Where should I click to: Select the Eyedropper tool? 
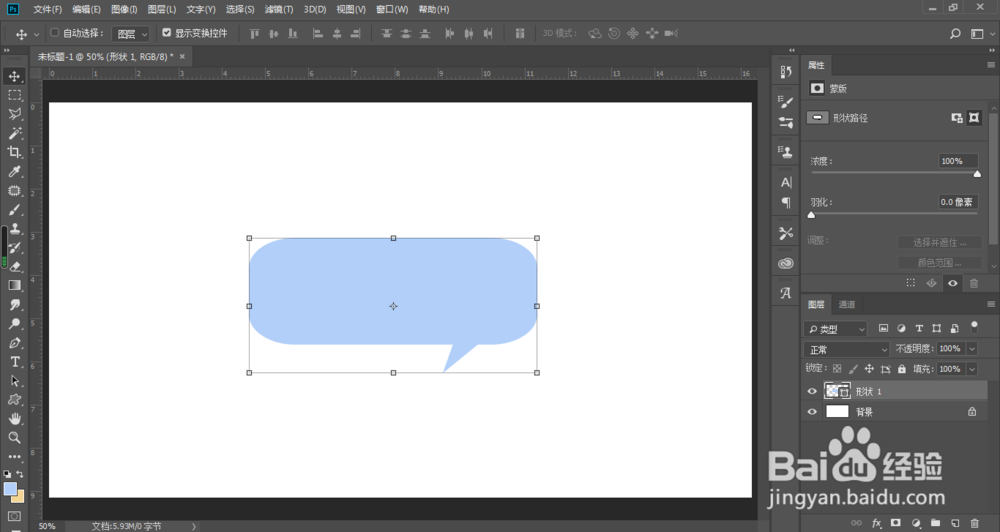coord(14,171)
